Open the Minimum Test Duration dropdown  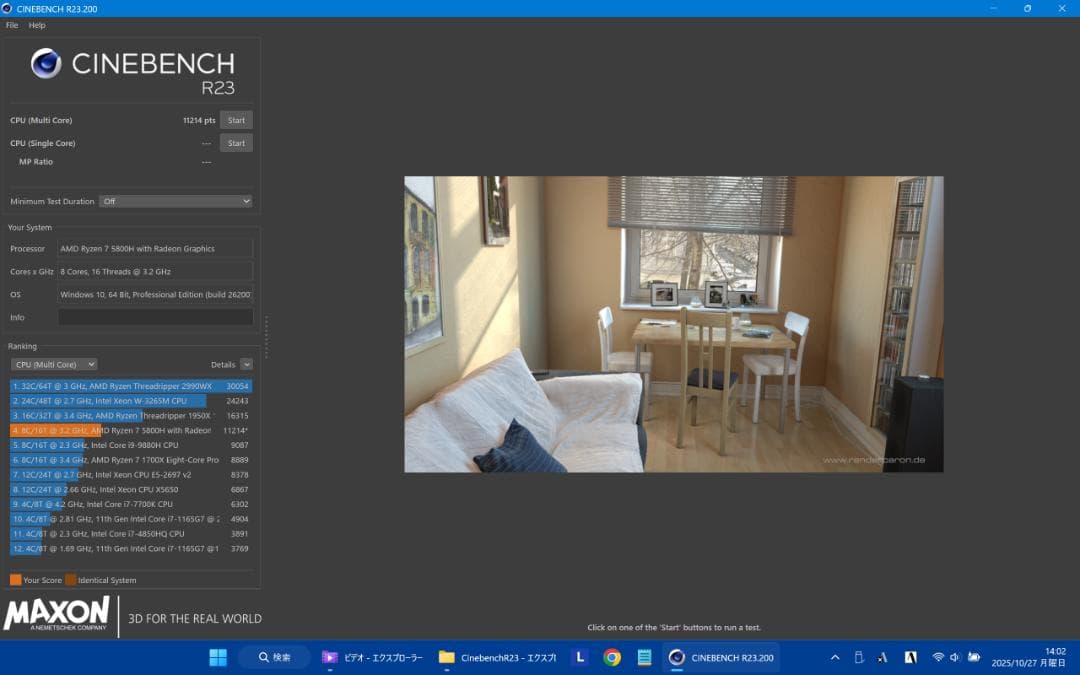point(176,201)
